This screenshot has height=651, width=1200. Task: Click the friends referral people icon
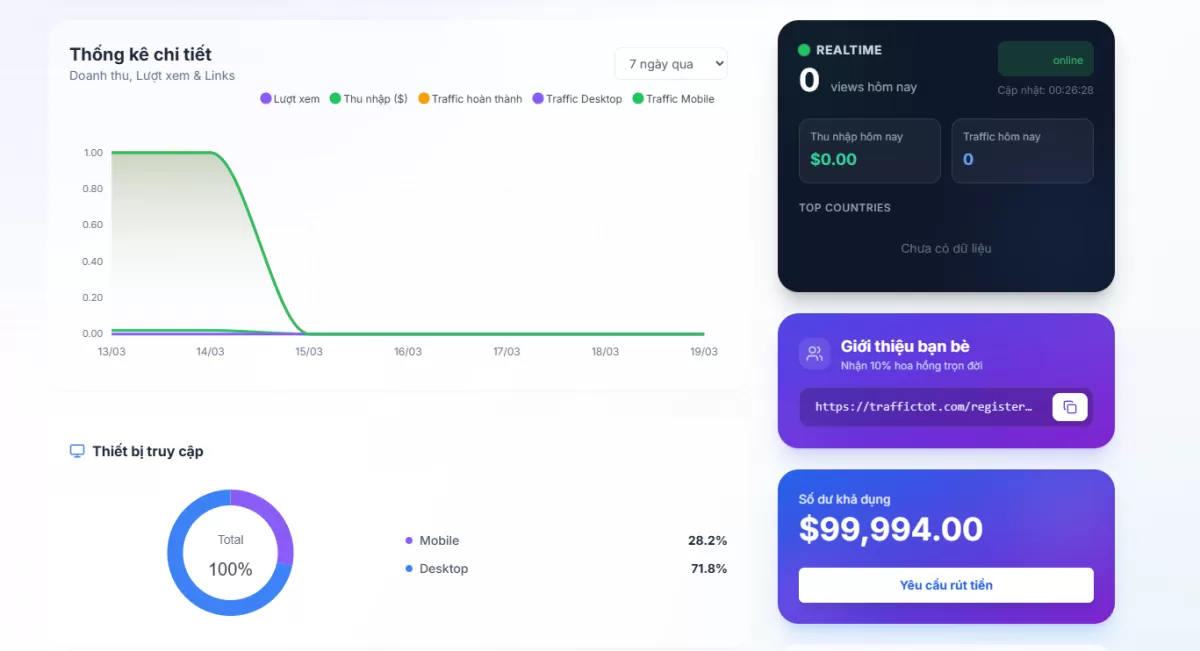click(x=815, y=353)
